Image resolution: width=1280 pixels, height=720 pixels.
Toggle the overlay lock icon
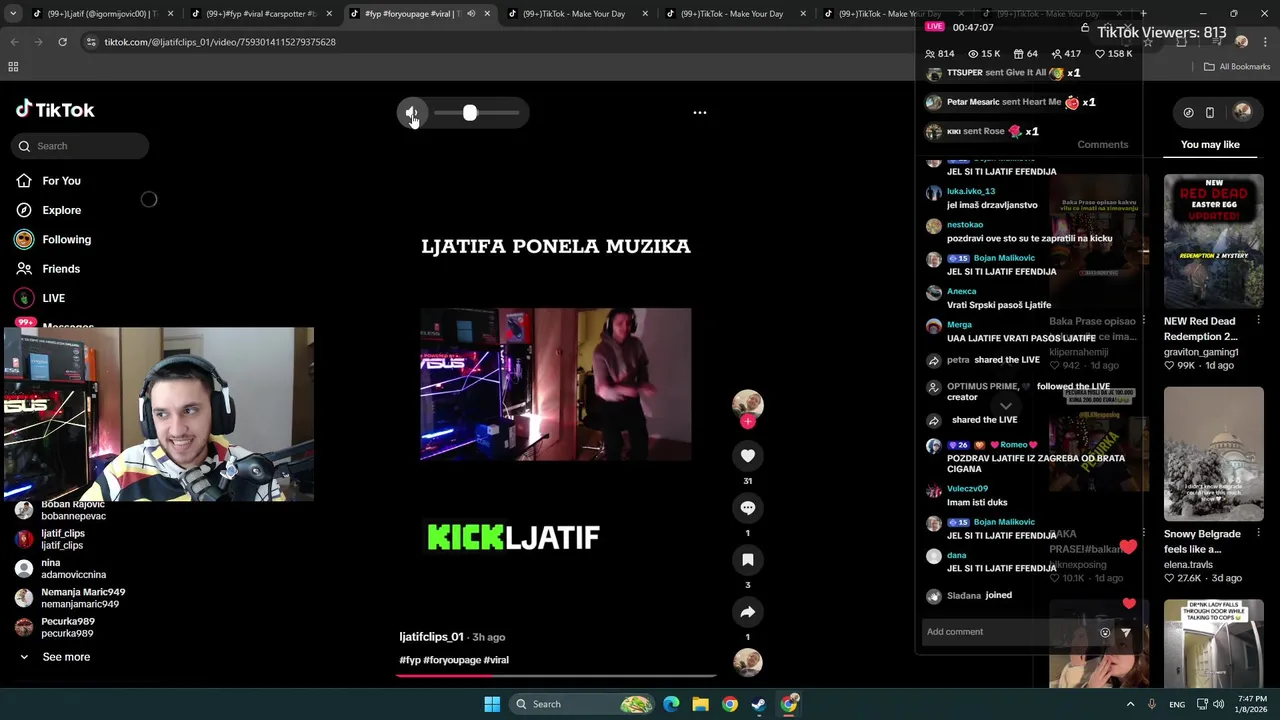[1085, 27]
